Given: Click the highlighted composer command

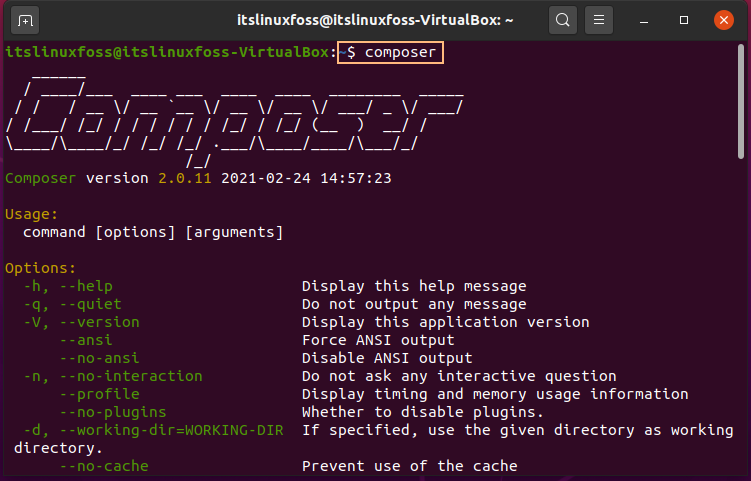Looking at the screenshot, I should [390, 52].
